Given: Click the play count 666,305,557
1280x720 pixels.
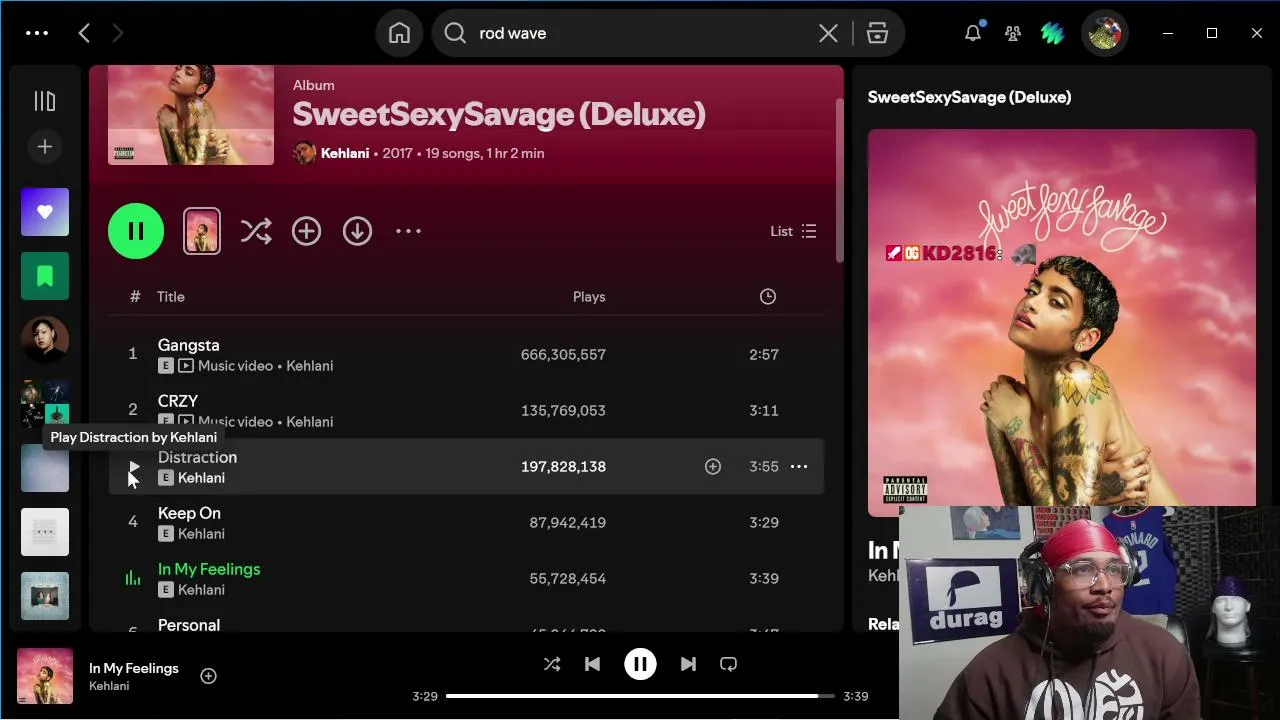Looking at the screenshot, I should [563, 354].
